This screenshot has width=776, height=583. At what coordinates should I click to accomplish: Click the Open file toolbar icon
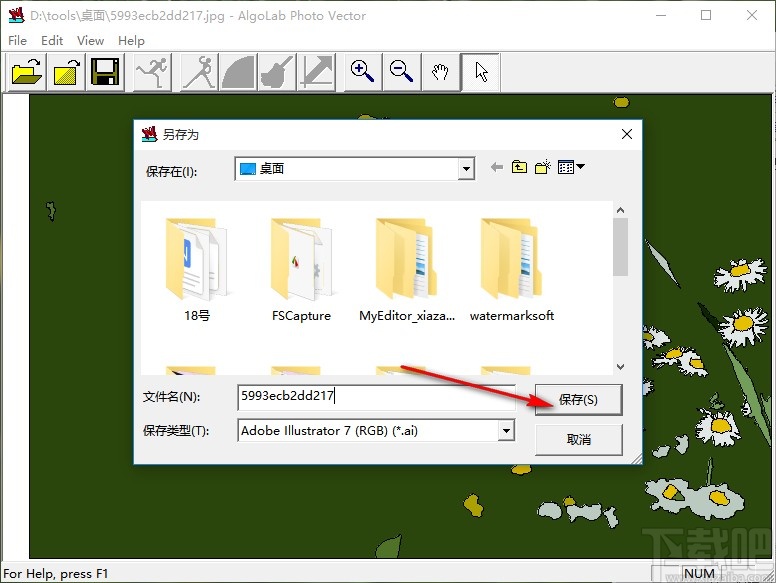coord(27,72)
